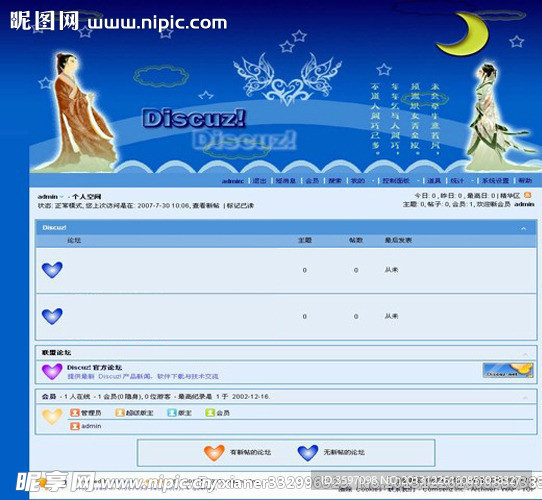This screenshot has height=500, width=542.
Task: Click the 版主 legend icon
Action: coord(172,413)
